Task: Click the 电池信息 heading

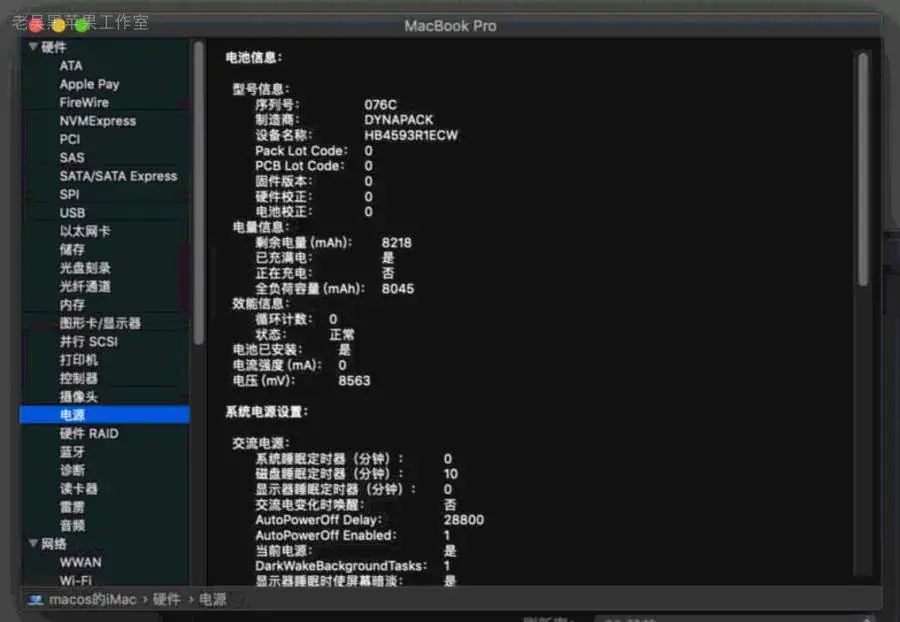Action: pos(254,57)
